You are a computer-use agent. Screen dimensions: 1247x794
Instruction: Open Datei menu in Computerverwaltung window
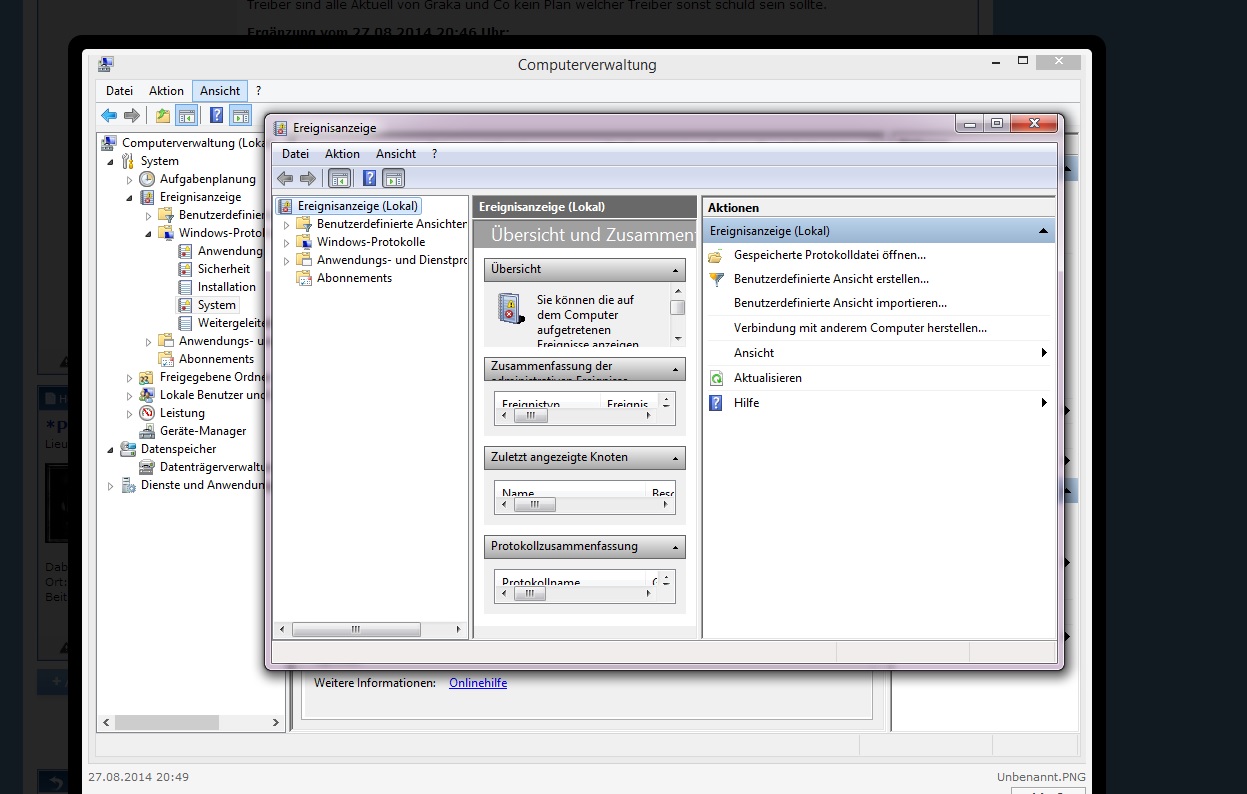tap(119, 90)
